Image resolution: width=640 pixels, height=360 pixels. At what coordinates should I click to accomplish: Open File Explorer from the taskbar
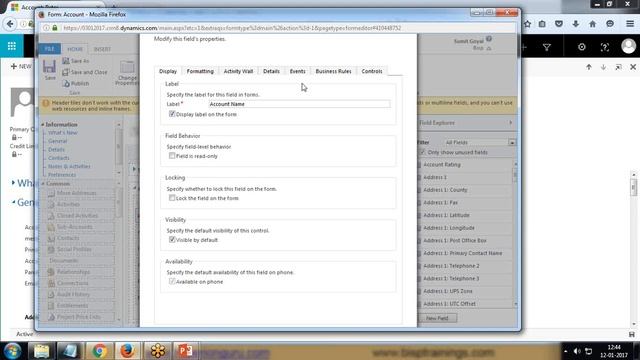[41, 351]
